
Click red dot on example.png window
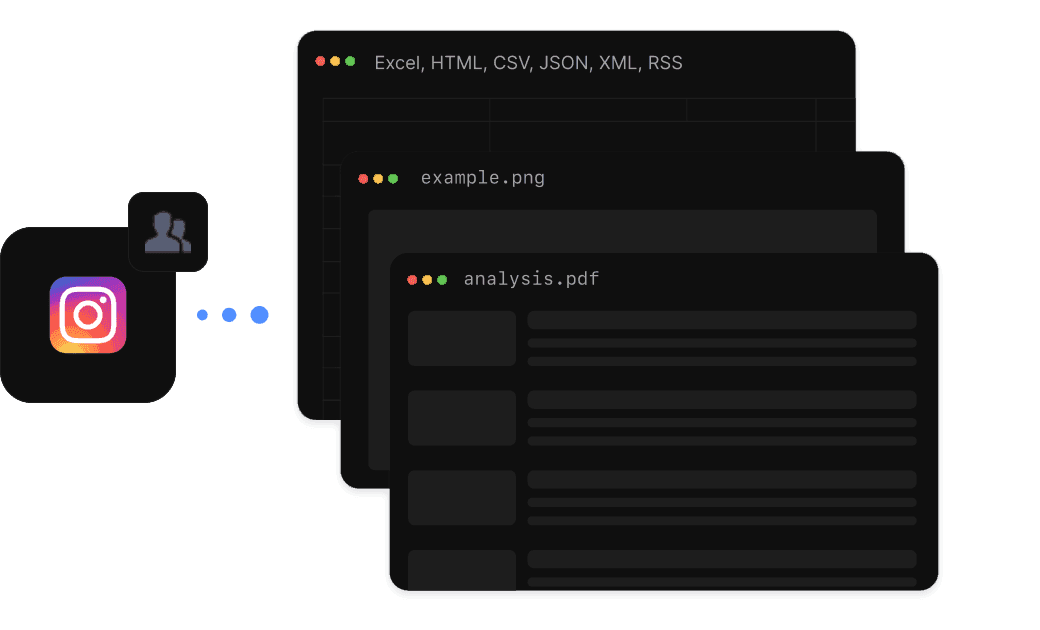[363, 178]
